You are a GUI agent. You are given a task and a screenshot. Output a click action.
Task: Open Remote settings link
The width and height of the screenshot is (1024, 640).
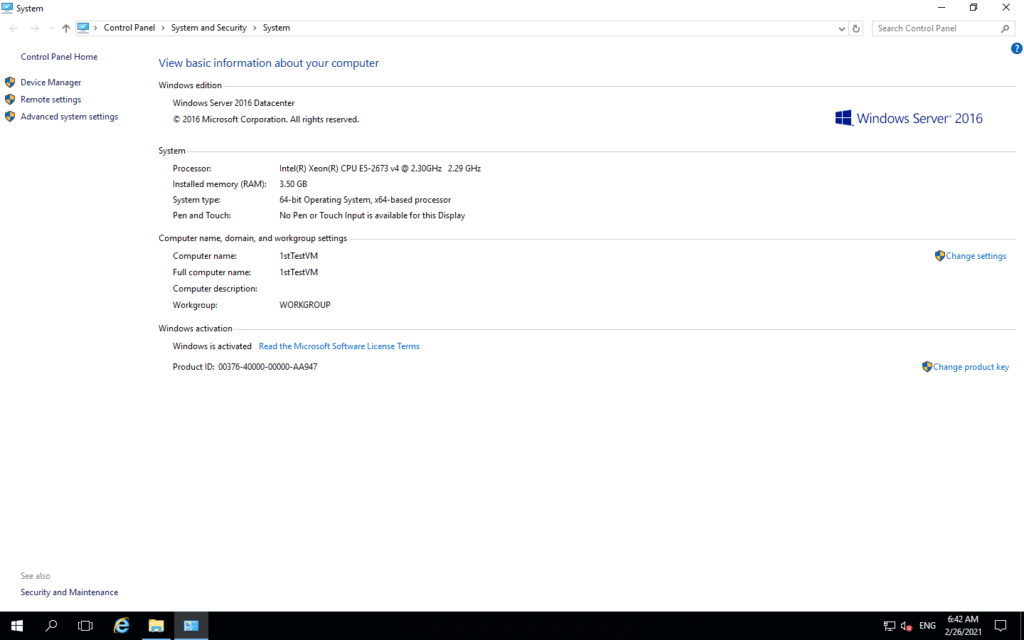[x=50, y=99]
